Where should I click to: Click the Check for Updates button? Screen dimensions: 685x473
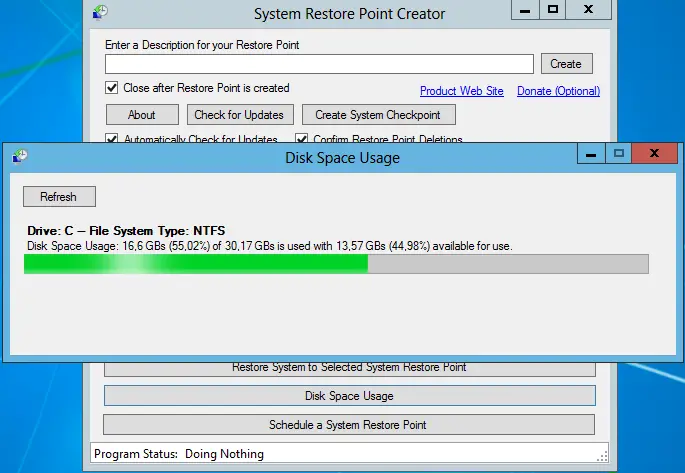tap(240, 115)
